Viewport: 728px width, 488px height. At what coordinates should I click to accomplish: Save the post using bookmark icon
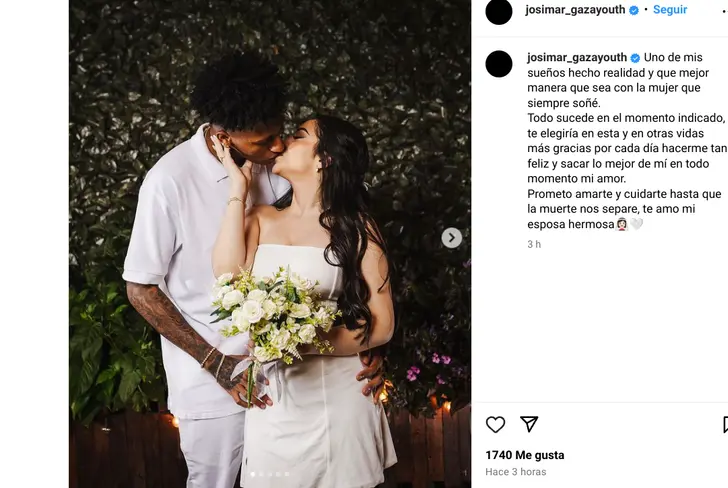pos(725,424)
